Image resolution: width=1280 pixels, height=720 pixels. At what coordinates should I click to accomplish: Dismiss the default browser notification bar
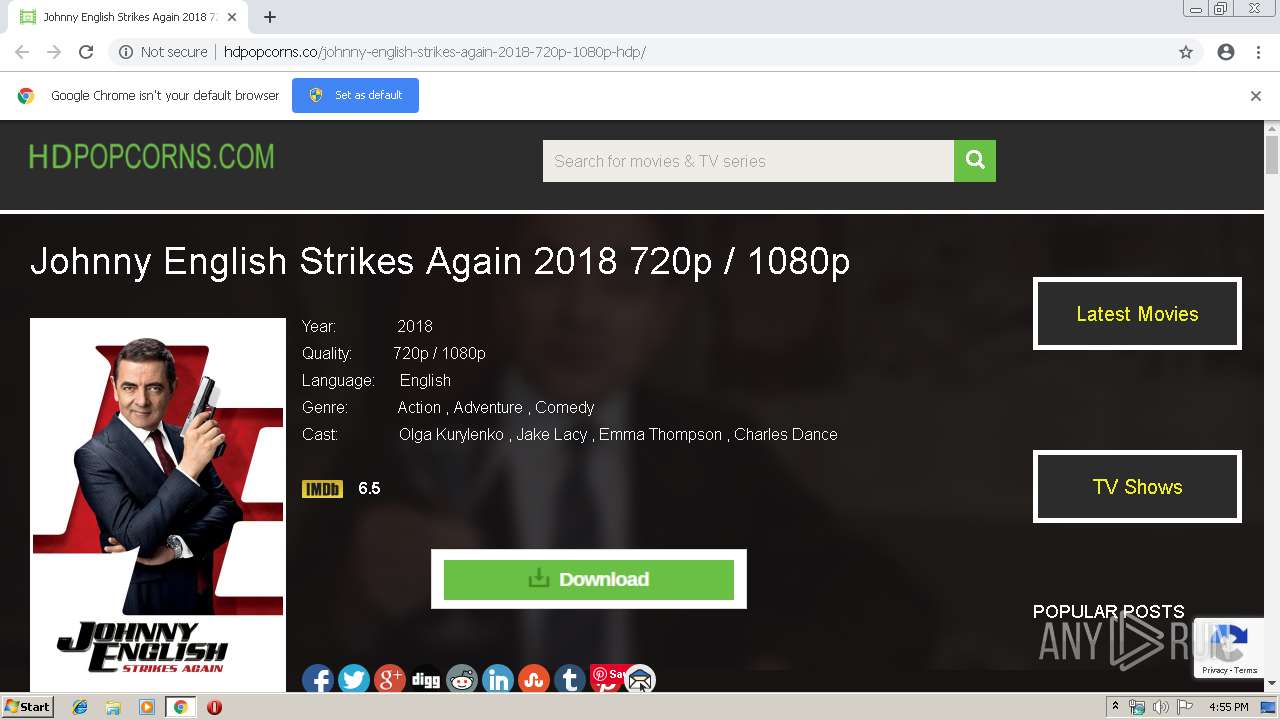pyautogui.click(x=1256, y=96)
